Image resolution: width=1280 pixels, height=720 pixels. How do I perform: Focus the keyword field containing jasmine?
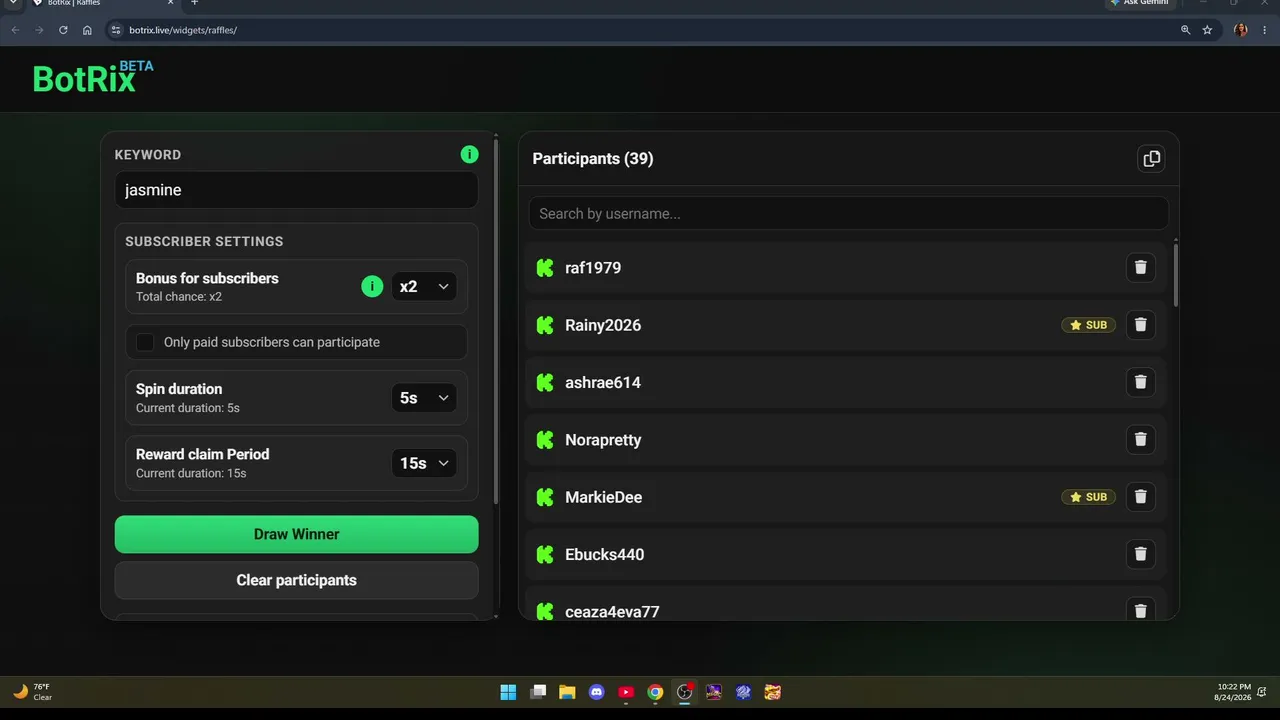pyautogui.click(x=297, y=190)
